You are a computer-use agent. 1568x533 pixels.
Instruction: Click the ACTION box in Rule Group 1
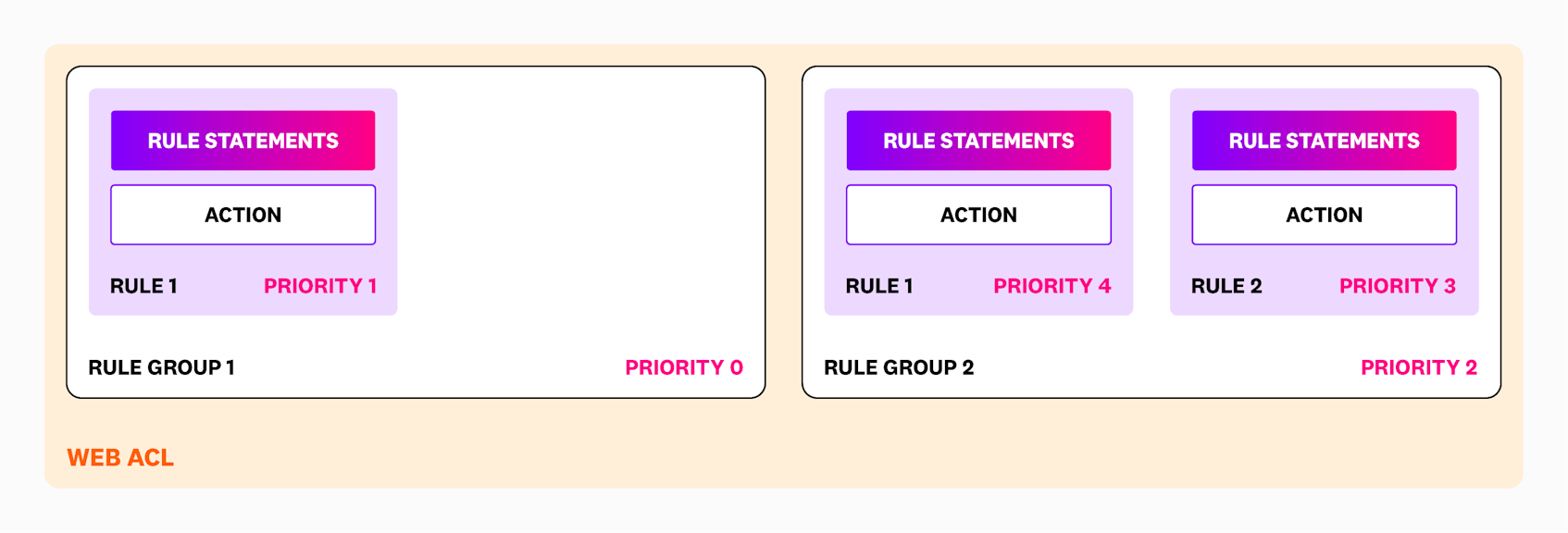tap(243, 215)
